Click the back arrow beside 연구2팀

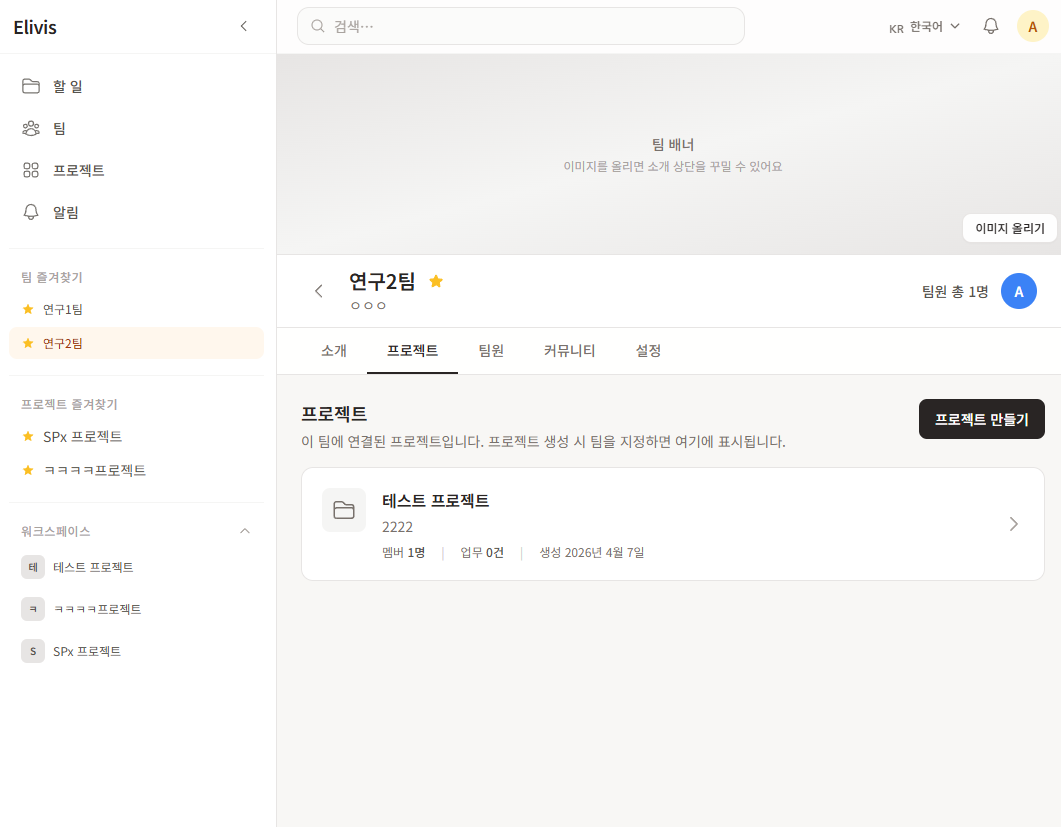pos(319,291)
